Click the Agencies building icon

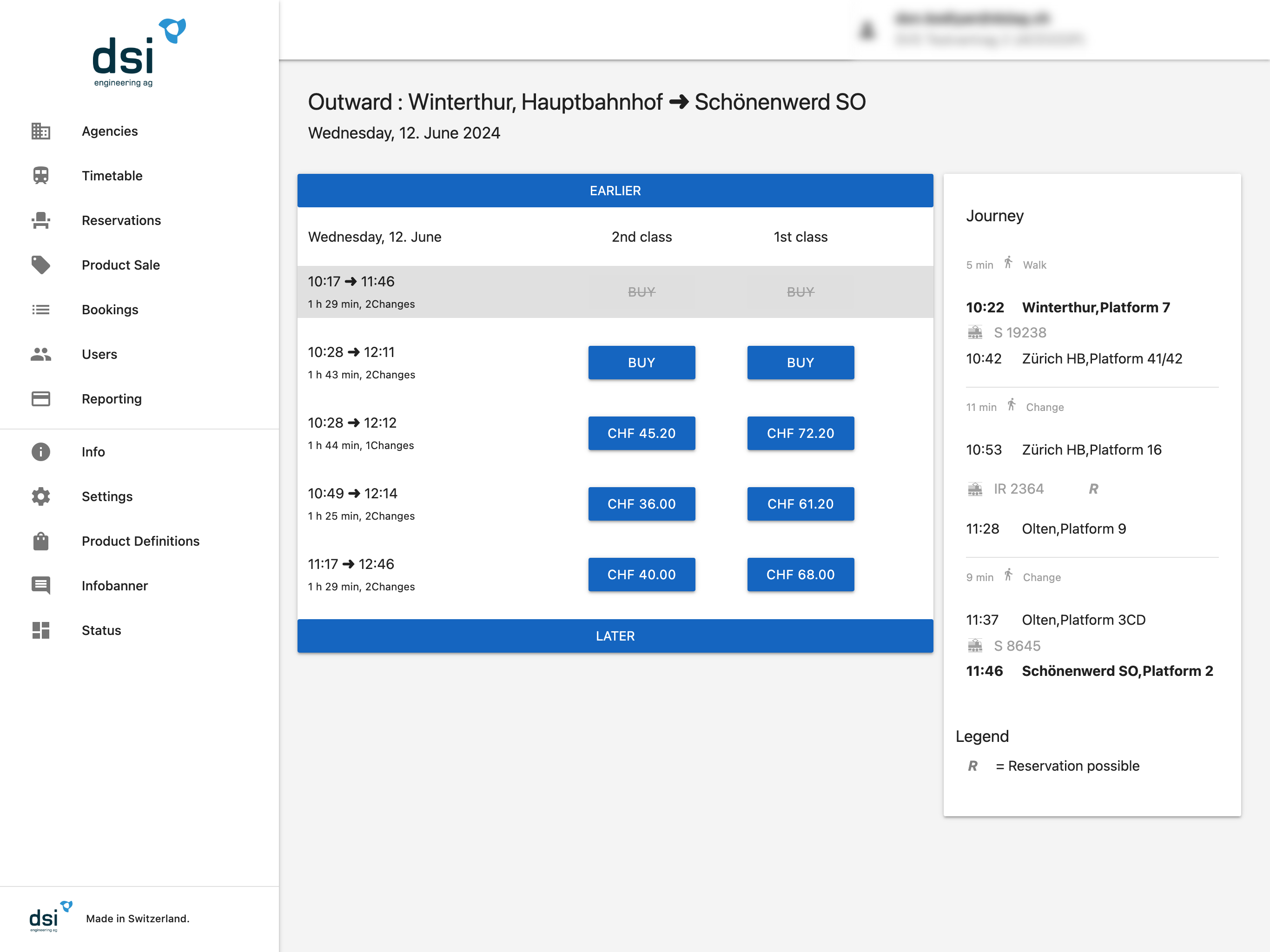click(40, 131)
